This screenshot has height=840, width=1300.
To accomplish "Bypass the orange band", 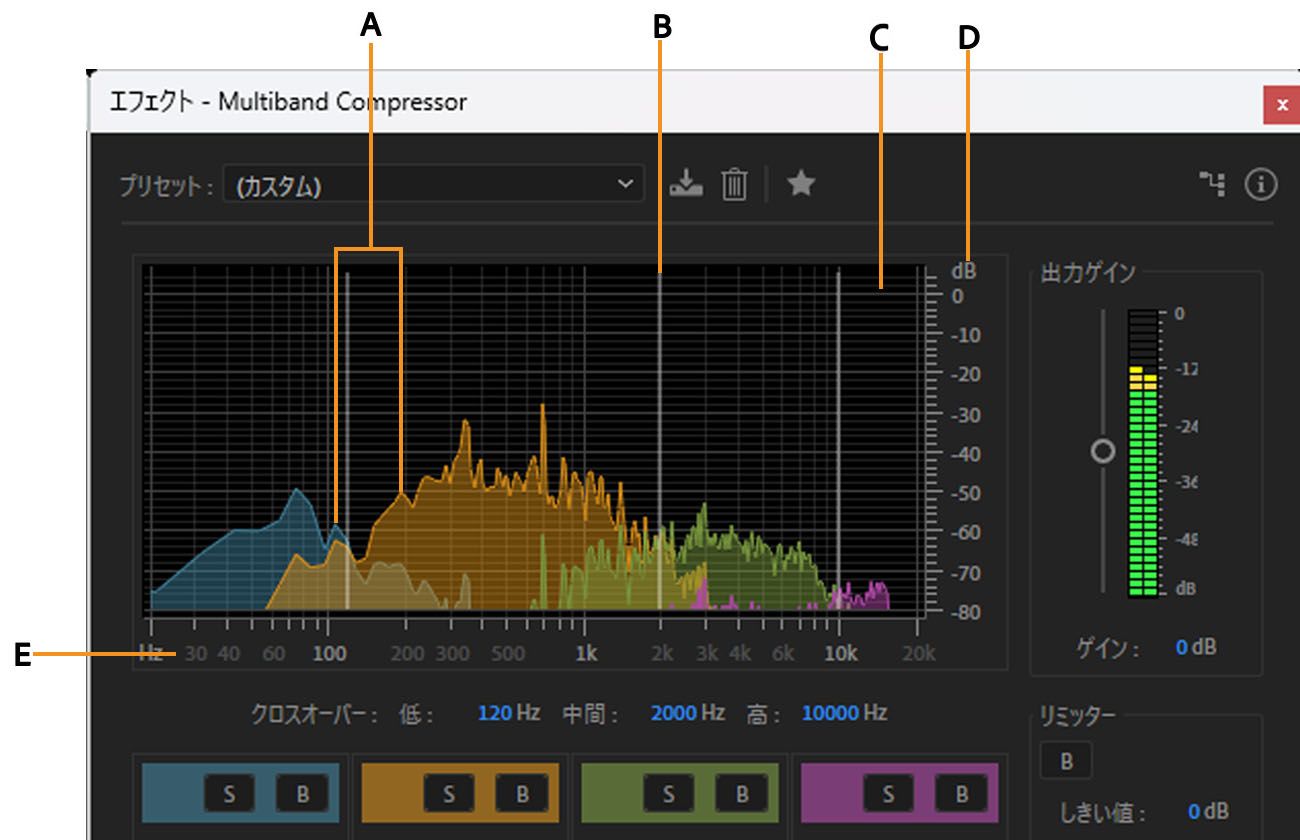I will pyautogui.click(x=521, y=794).
